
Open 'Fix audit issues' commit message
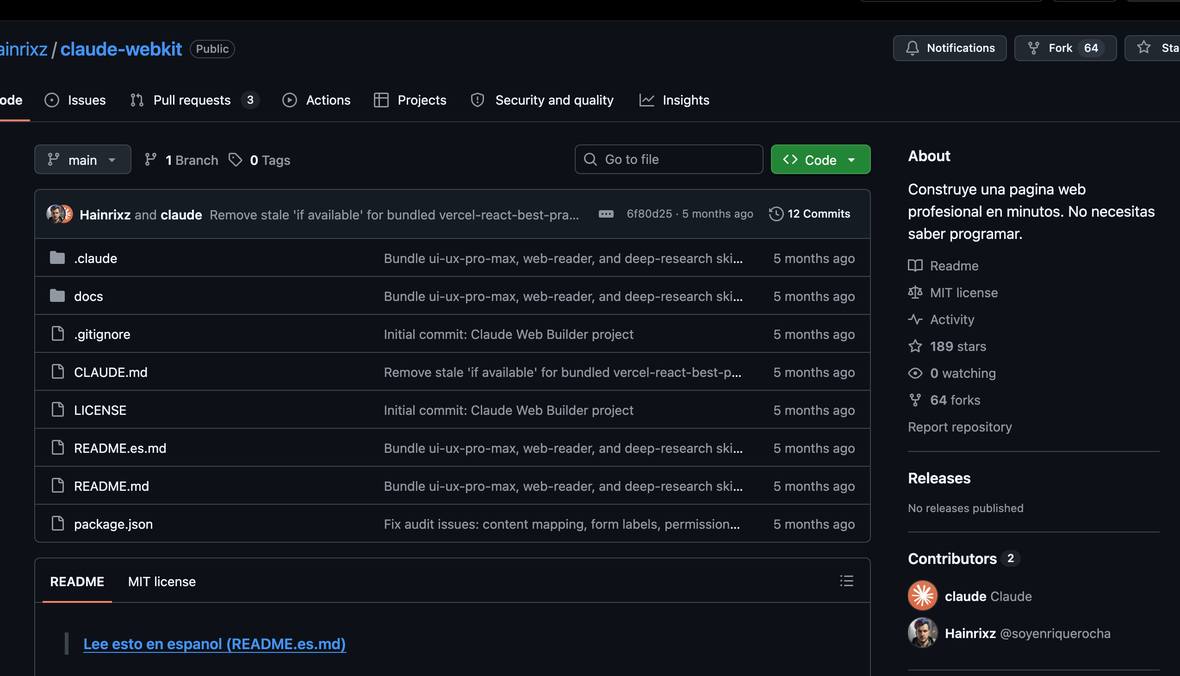click(561, 524)
